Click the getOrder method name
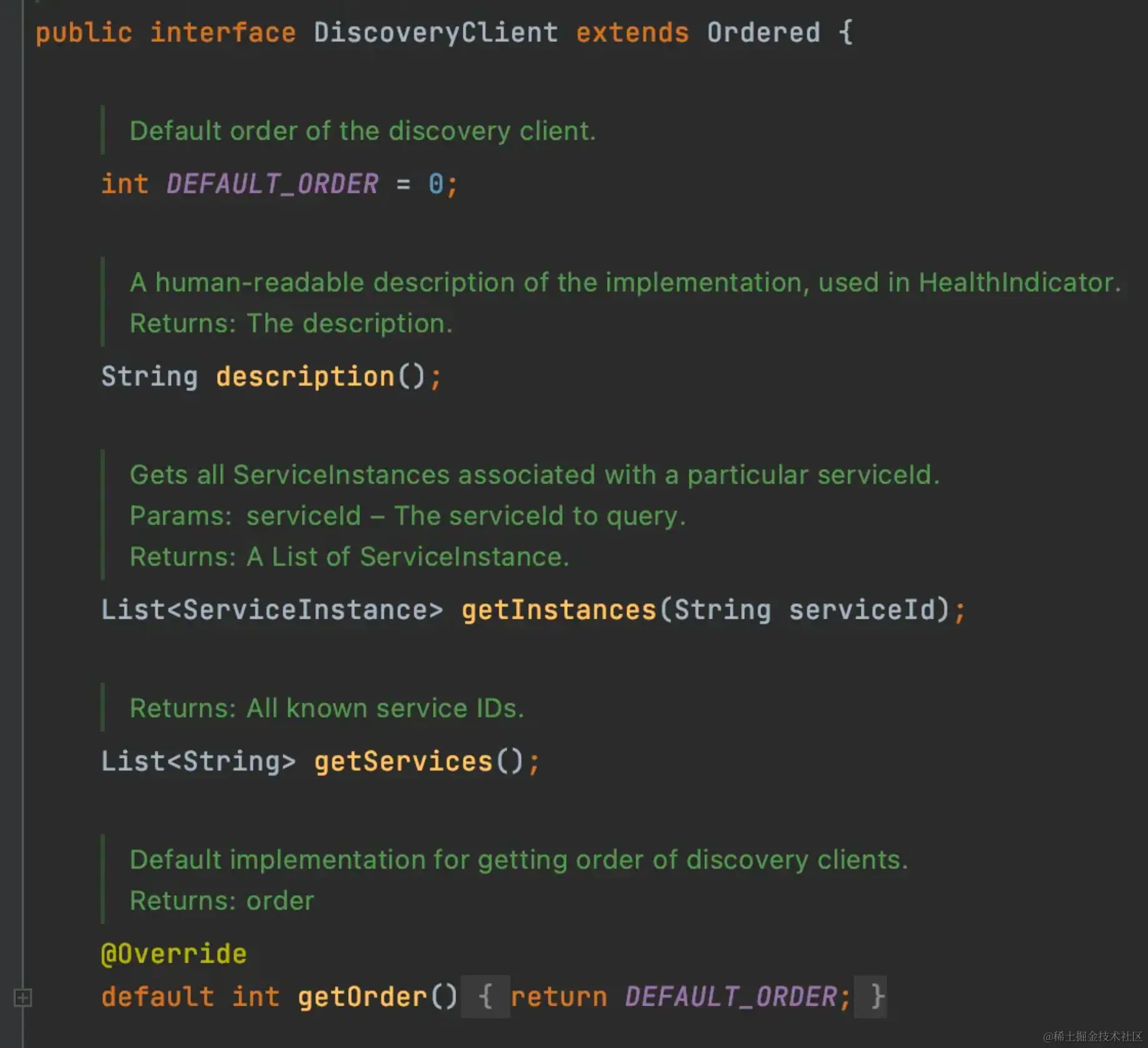1148x1048 pixels. (x=362, y=997)
